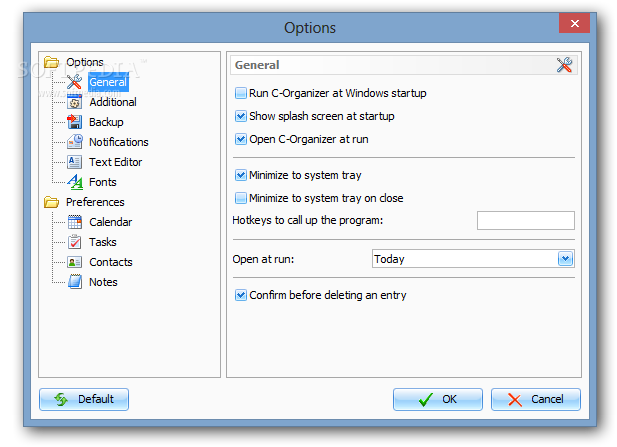Image resolution: width=617 pixels, height=447 pixels.
Task: Toggle the Minimize to system tray checkbox
Action: [x=240, y=175]
